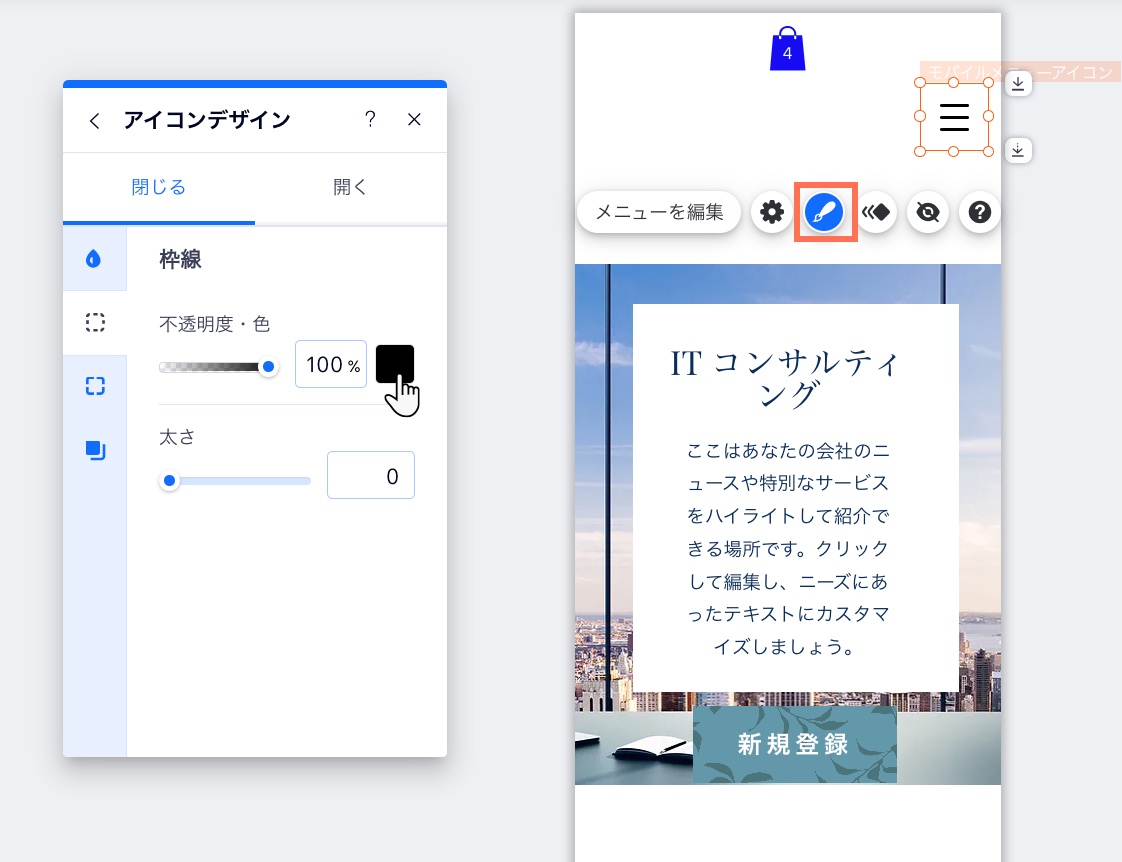Open menu settings gear icon
1122x862 pixels.
[771, 212]
